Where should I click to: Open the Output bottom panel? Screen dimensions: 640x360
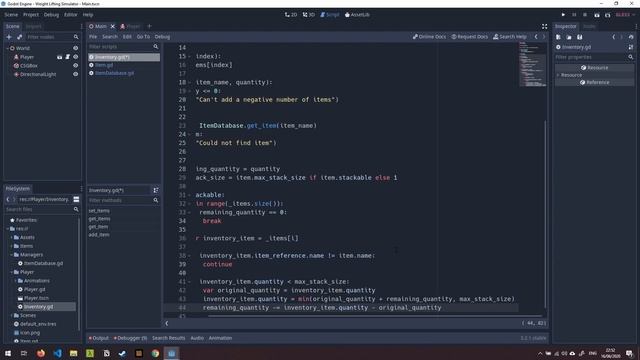(x=98, y=338)
